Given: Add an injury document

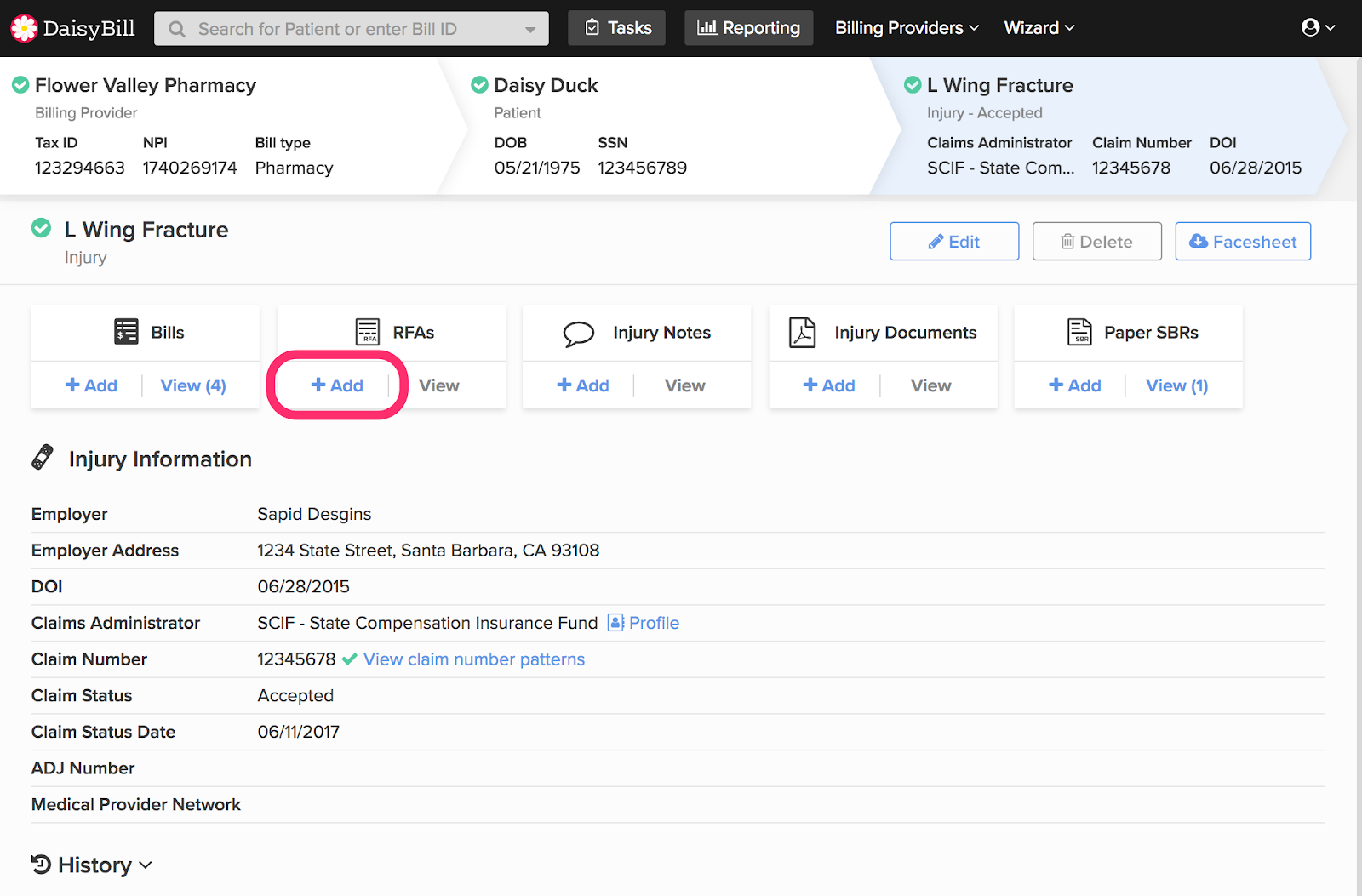Looking at the screenshot, I should coord(829,385).
